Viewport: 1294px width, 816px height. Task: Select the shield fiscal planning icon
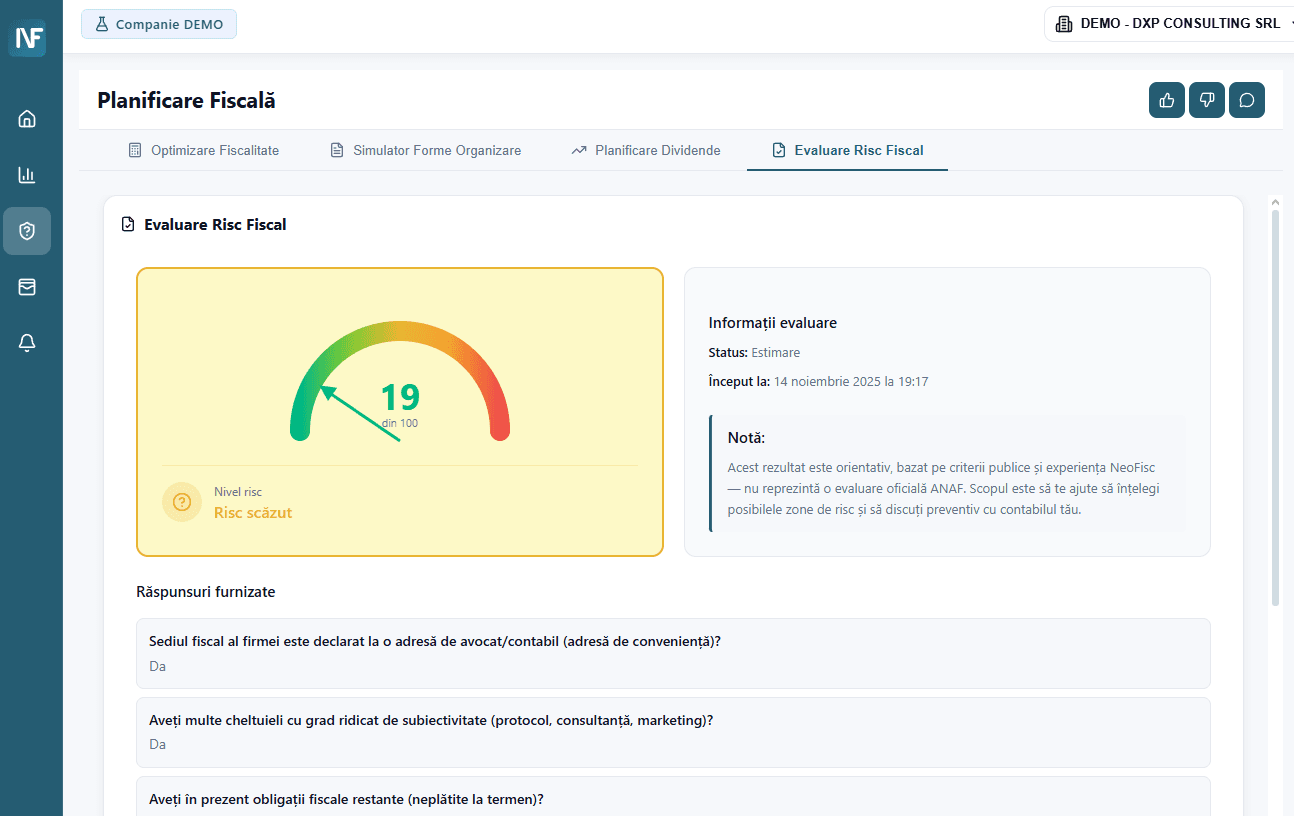click(27, 231)
